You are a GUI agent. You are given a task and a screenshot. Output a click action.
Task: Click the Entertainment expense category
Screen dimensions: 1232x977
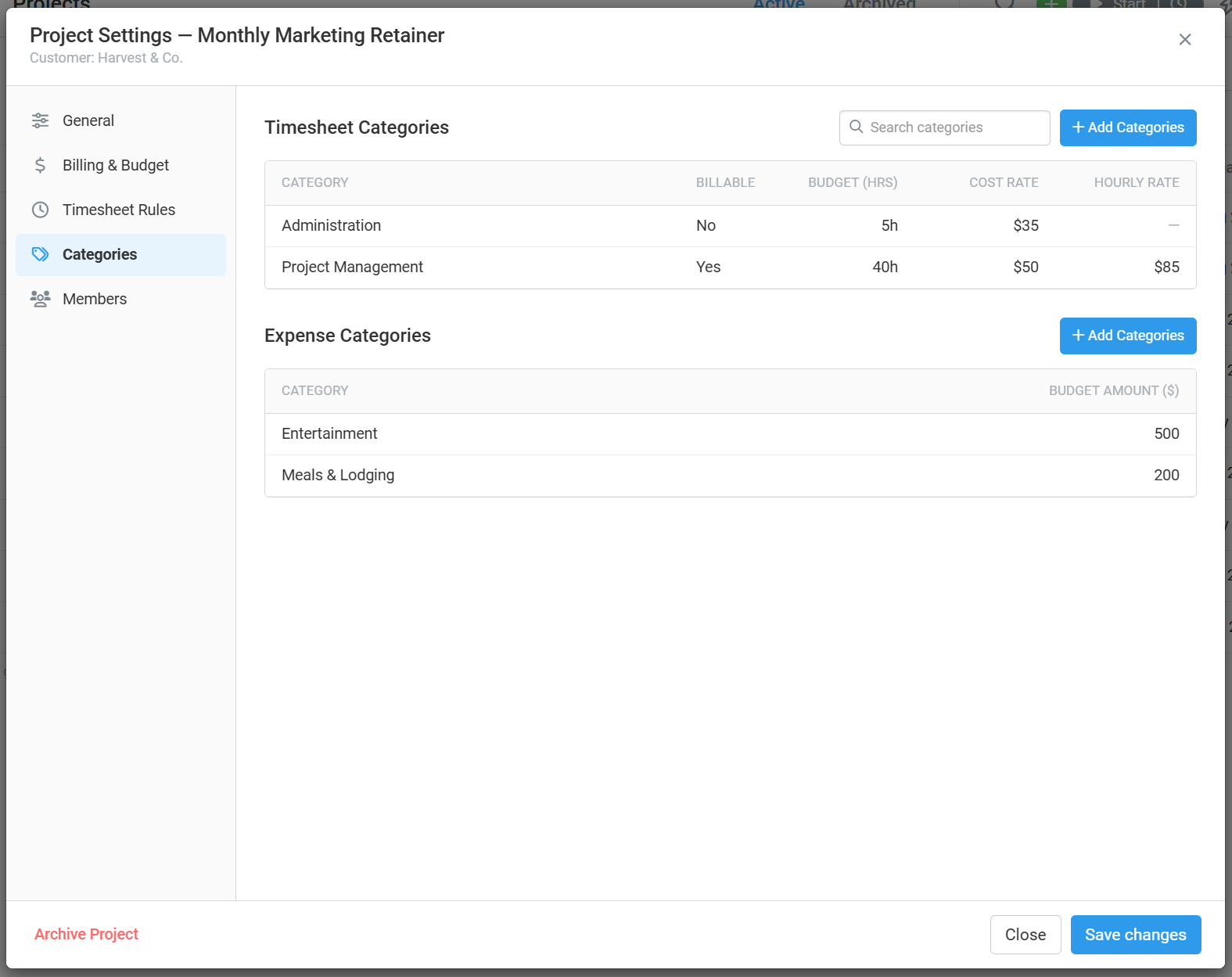click(731, 434)
